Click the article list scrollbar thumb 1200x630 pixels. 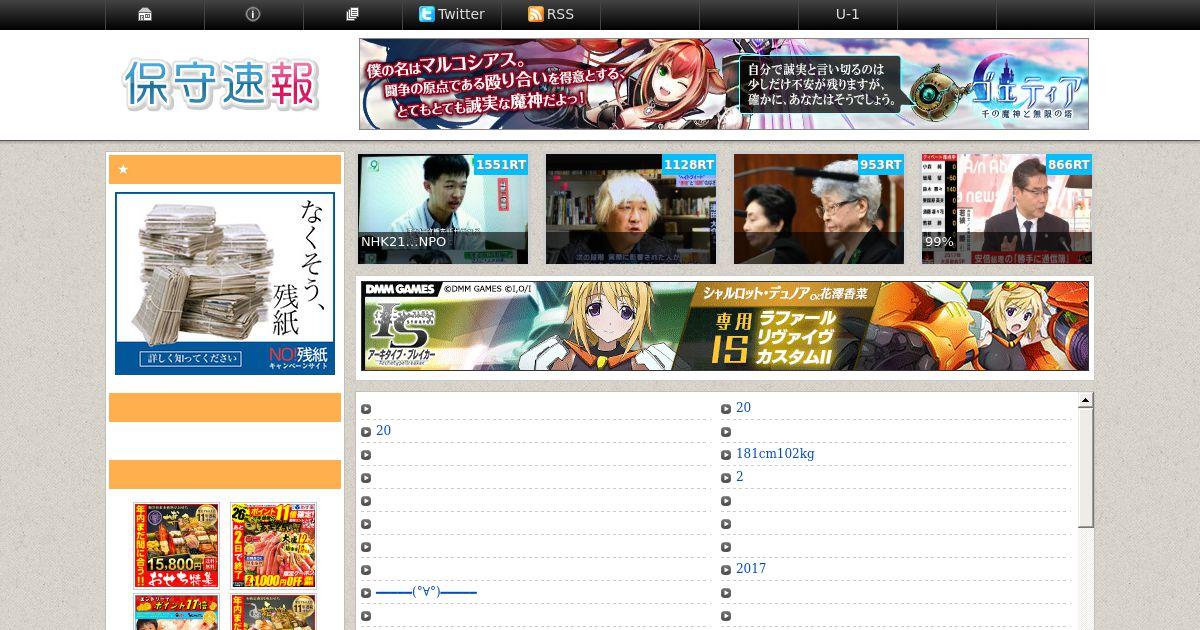point(1085,467)
